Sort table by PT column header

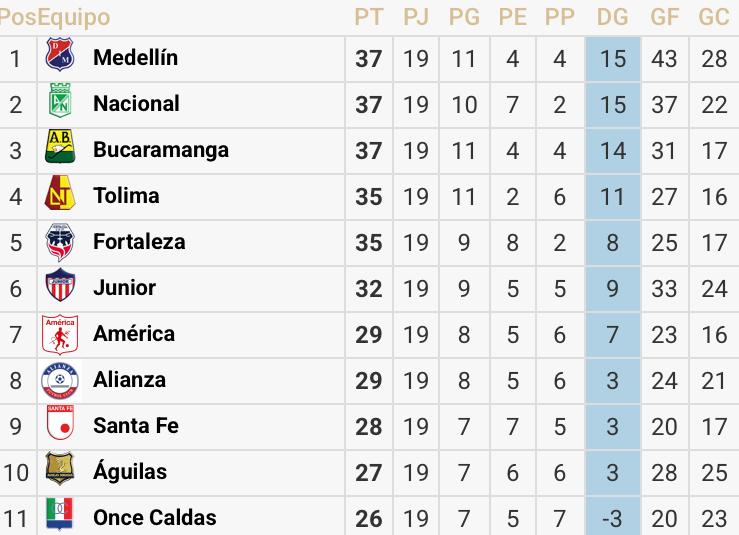(x=368, y=17)
